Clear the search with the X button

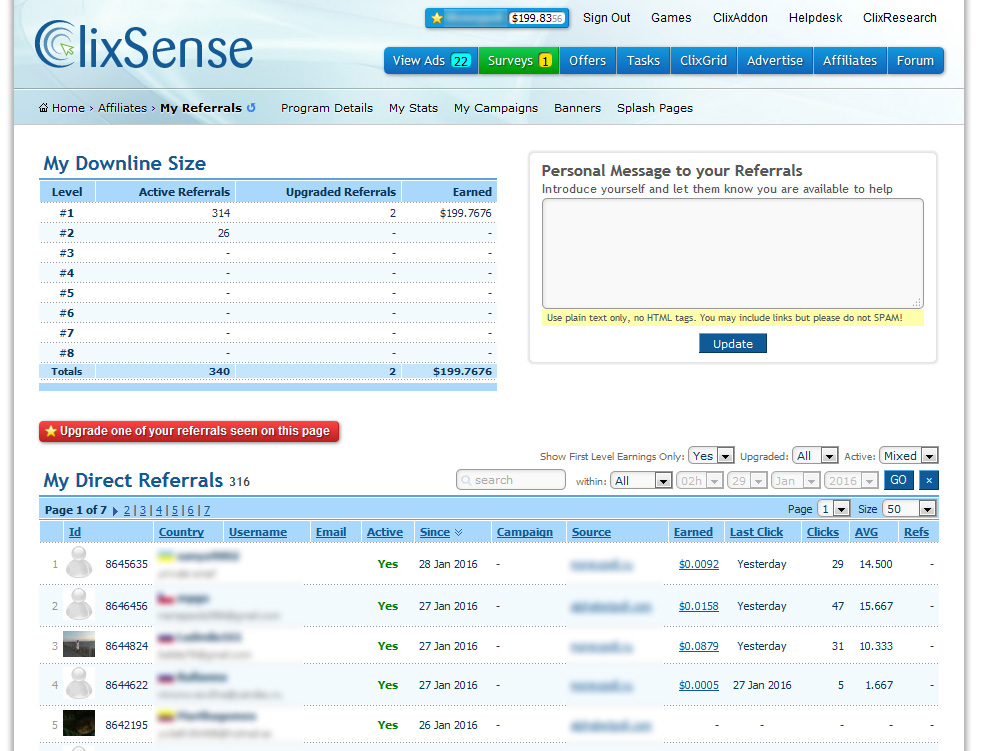[928, 480]
